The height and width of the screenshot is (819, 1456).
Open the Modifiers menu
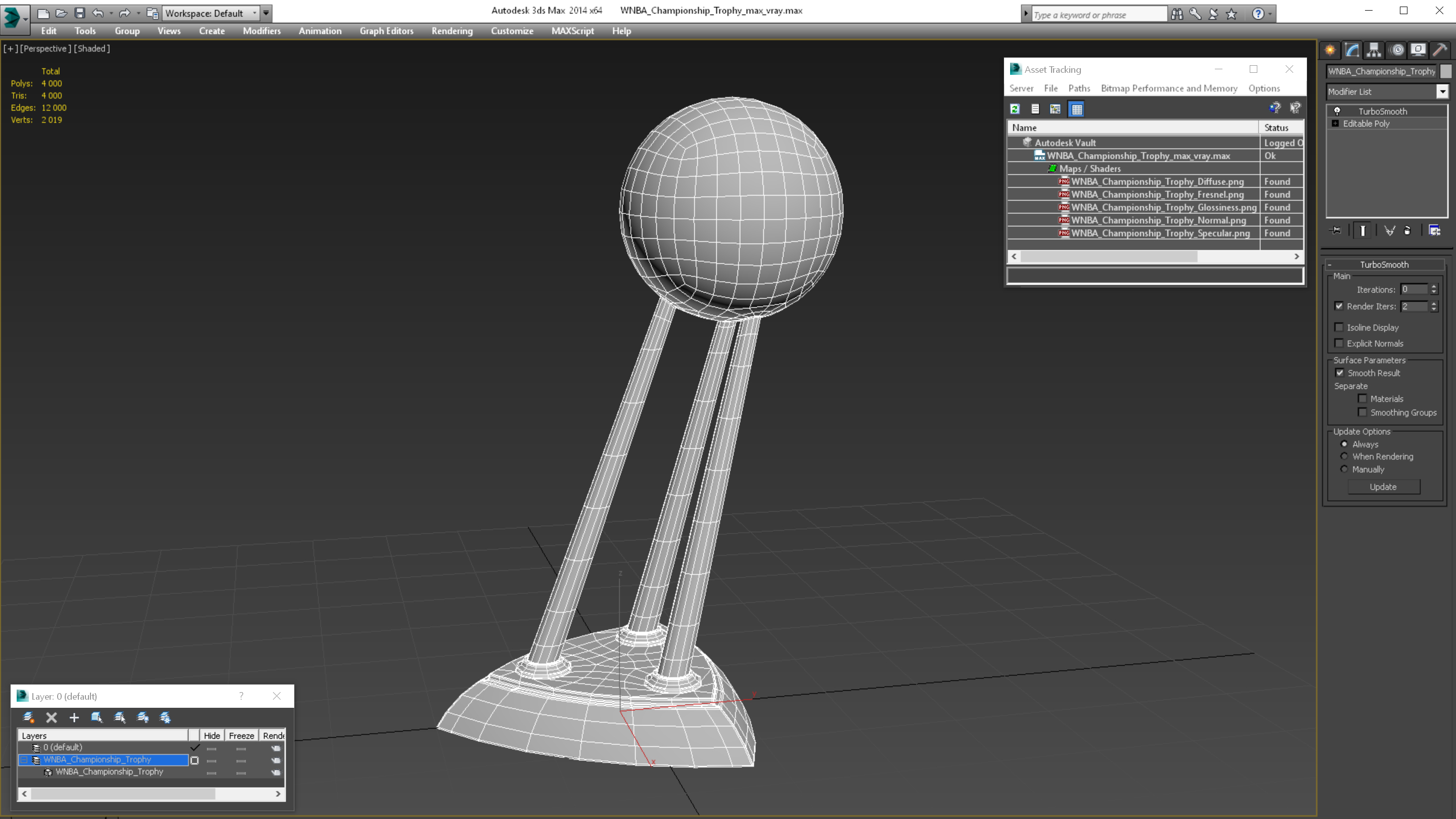click(262, 31)
